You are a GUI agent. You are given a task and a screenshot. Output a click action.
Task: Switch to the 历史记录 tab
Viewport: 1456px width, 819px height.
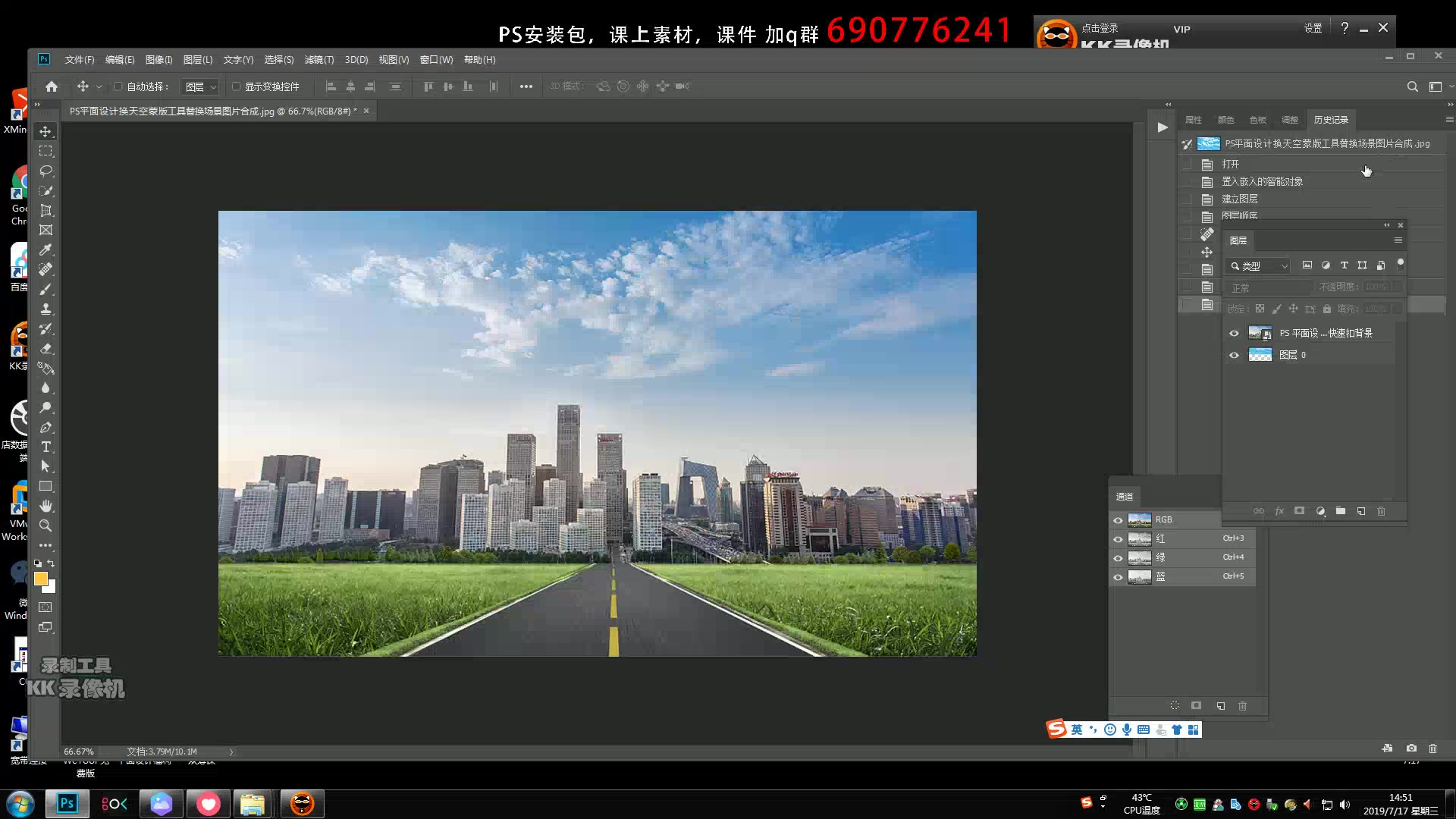point(1331,120)
